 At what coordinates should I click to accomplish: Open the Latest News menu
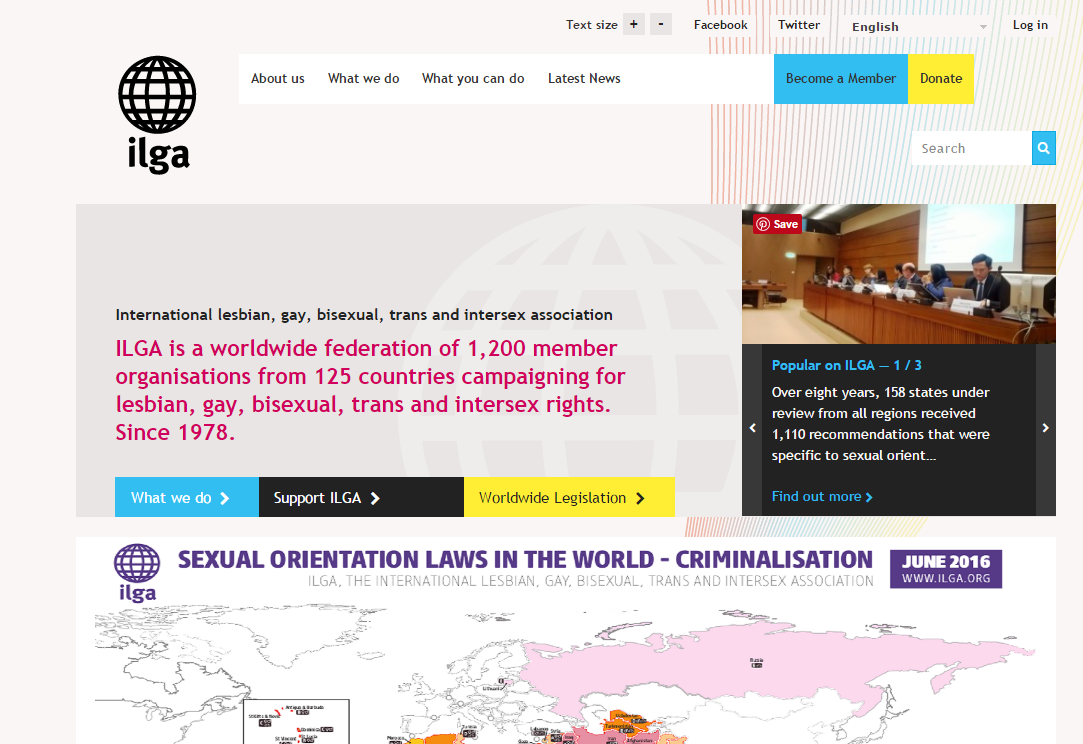(x=584, y=79)
